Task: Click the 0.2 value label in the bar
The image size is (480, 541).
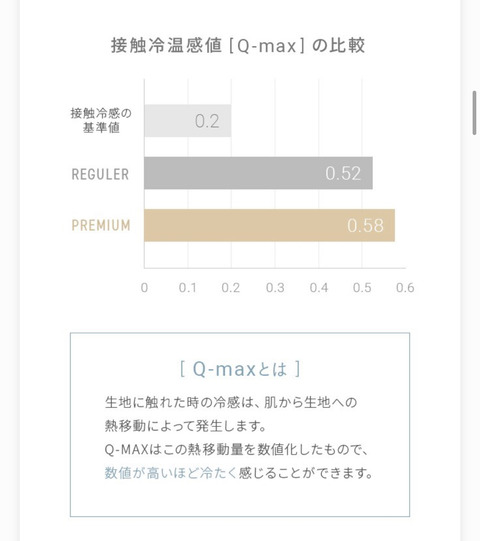Action: pyautogui.click(x=207, y=121)
